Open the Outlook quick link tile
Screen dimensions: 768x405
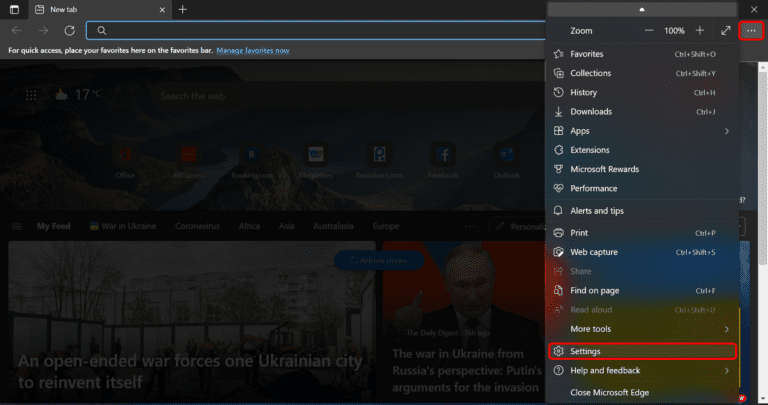507,162
